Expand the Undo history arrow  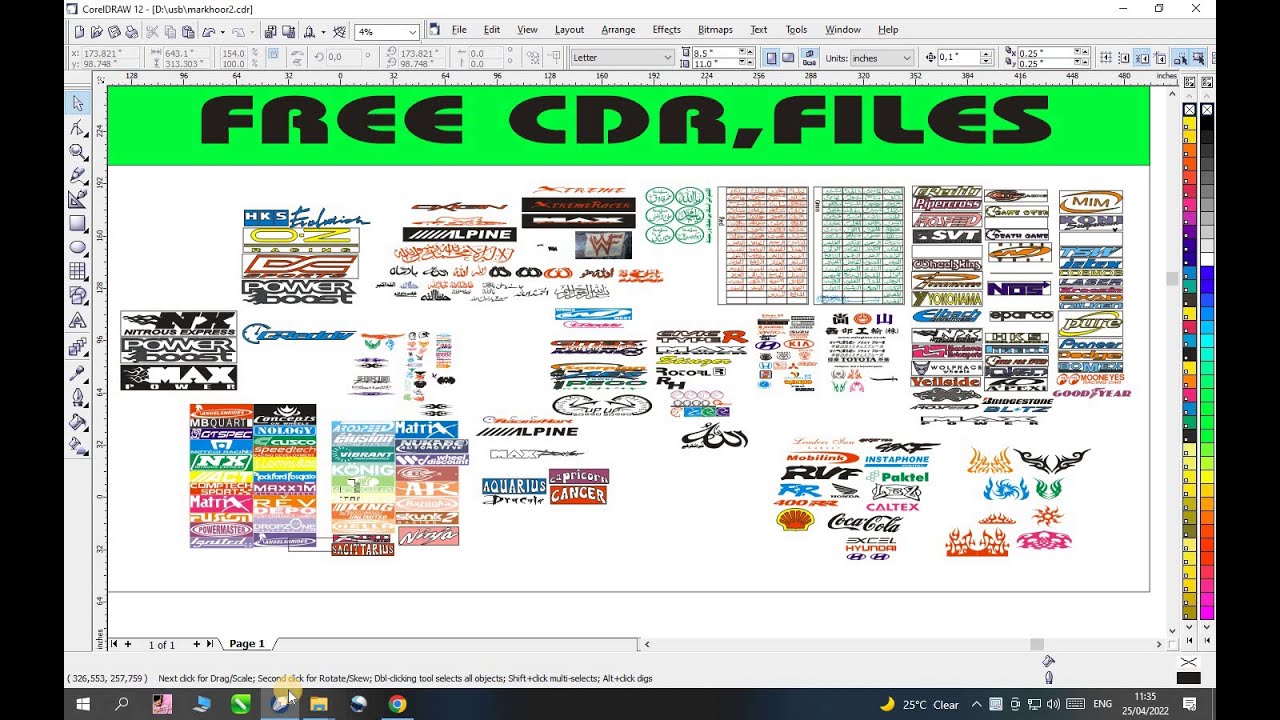(222, 31)
